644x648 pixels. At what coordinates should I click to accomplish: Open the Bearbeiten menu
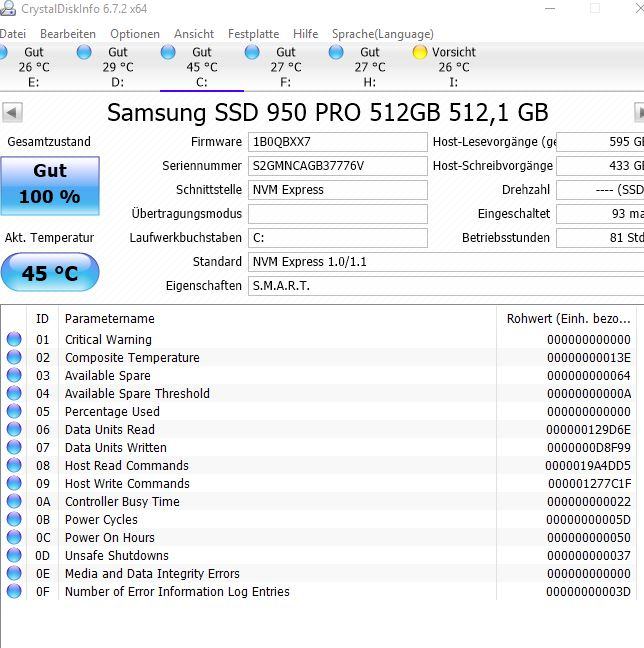[68, 34]
